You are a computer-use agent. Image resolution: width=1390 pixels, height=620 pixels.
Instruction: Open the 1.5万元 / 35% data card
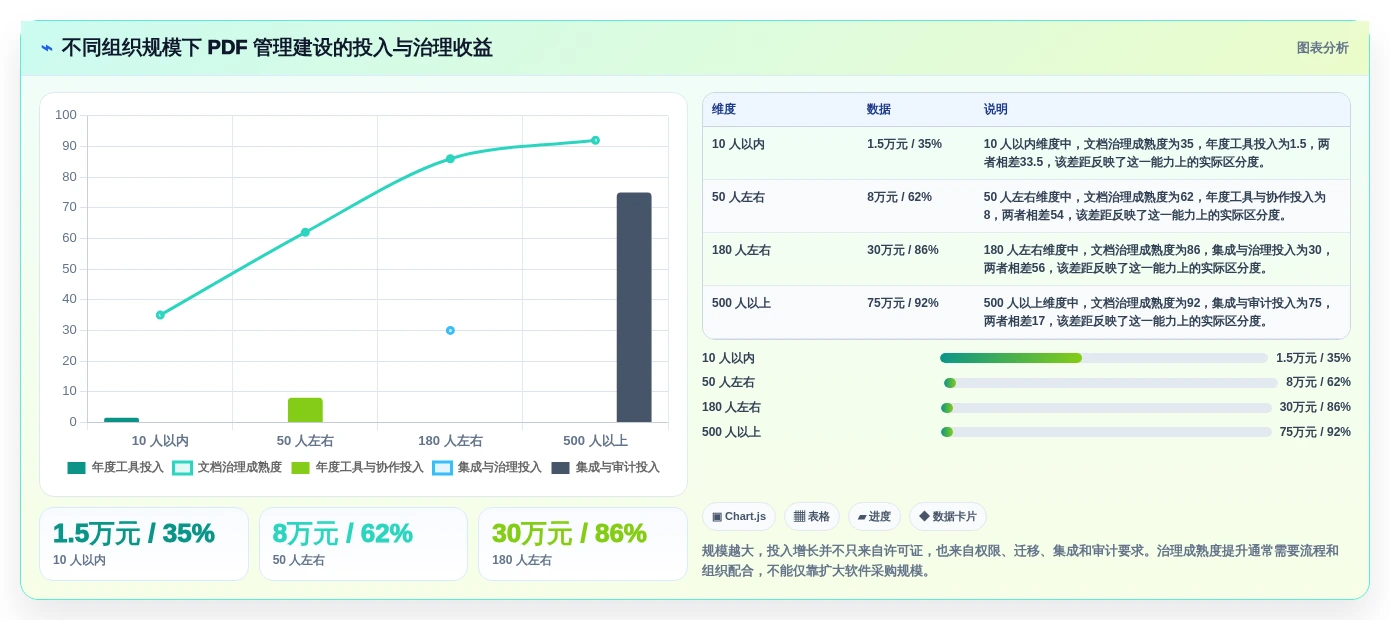pos(144,544)
